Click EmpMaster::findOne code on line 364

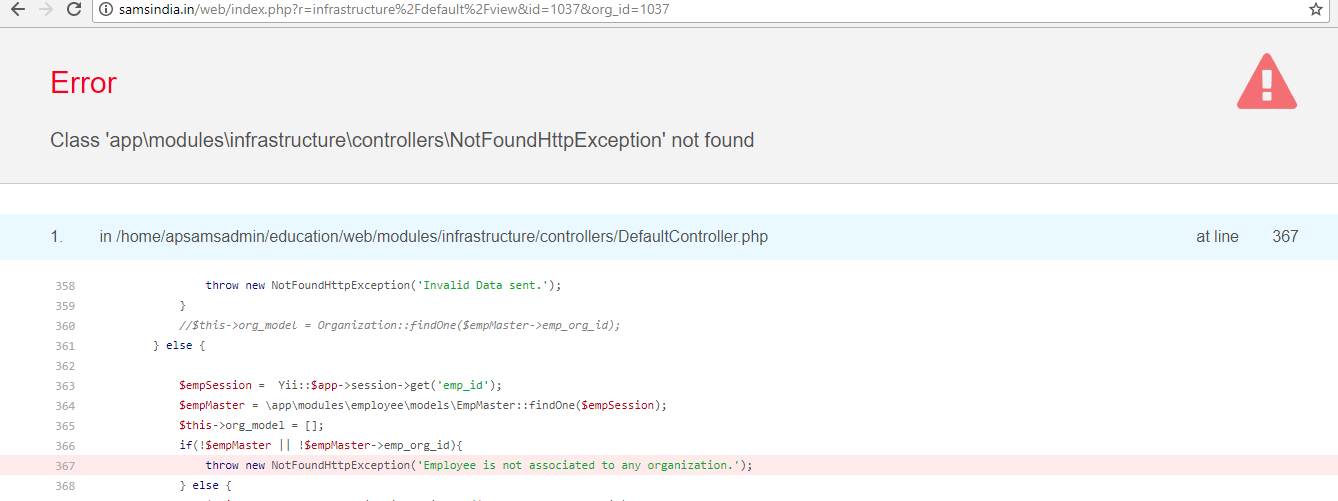coord(423,405)
